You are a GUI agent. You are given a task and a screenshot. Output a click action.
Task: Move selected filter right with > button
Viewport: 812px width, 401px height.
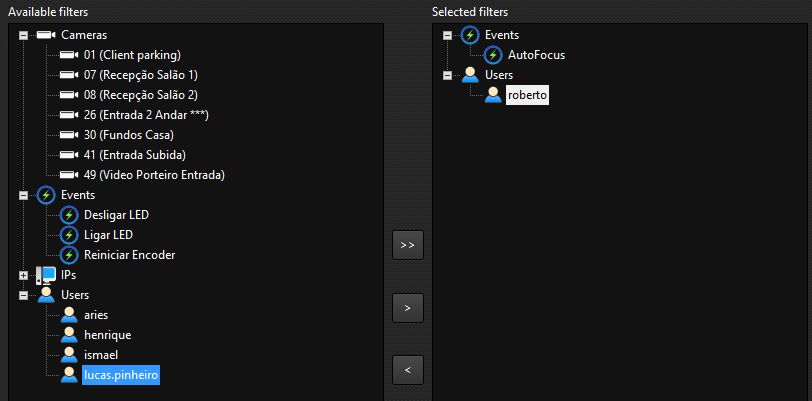[x=408, y=308]
